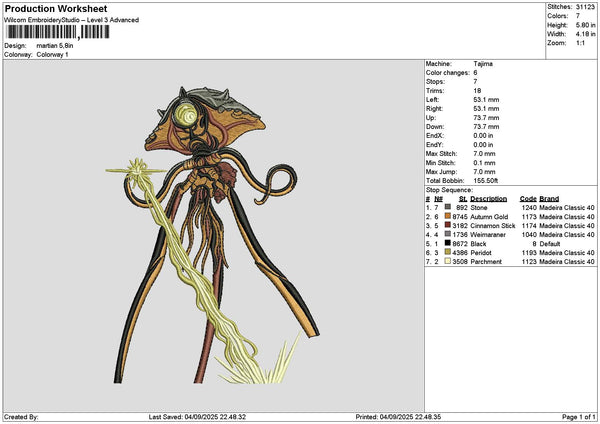Screen dimensions: 600x424
Task: Click the 'Printed' timestamp in footer
Action: pos(398,417)
